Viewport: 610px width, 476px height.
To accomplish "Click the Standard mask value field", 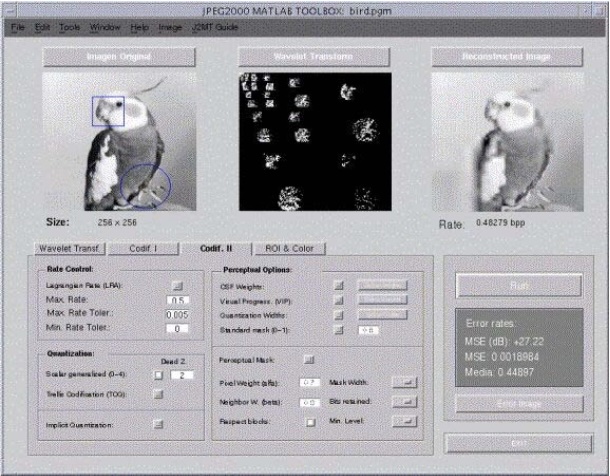I will coord(368,330).
